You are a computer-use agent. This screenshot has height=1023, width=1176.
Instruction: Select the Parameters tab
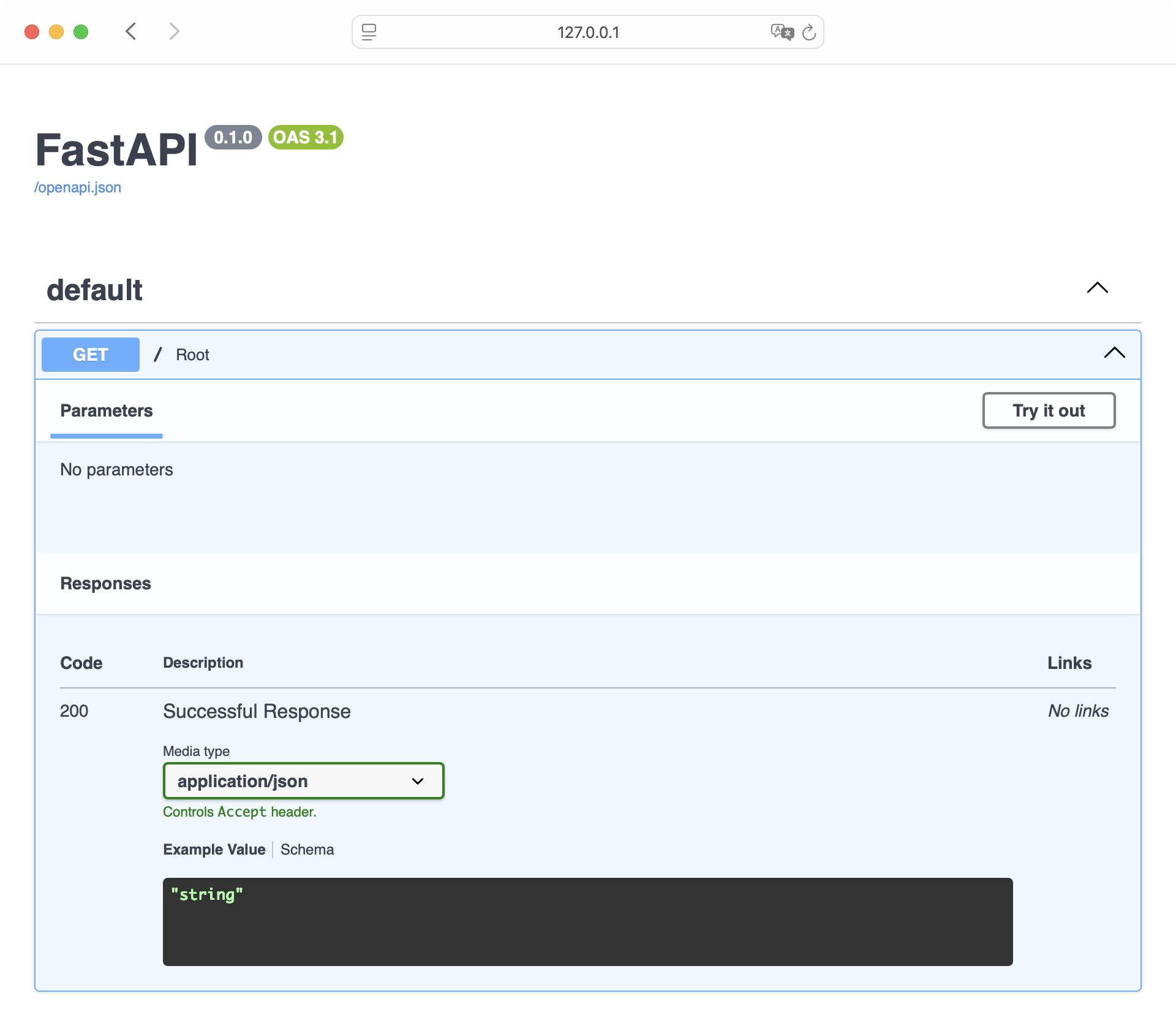(x=107, y=411)
